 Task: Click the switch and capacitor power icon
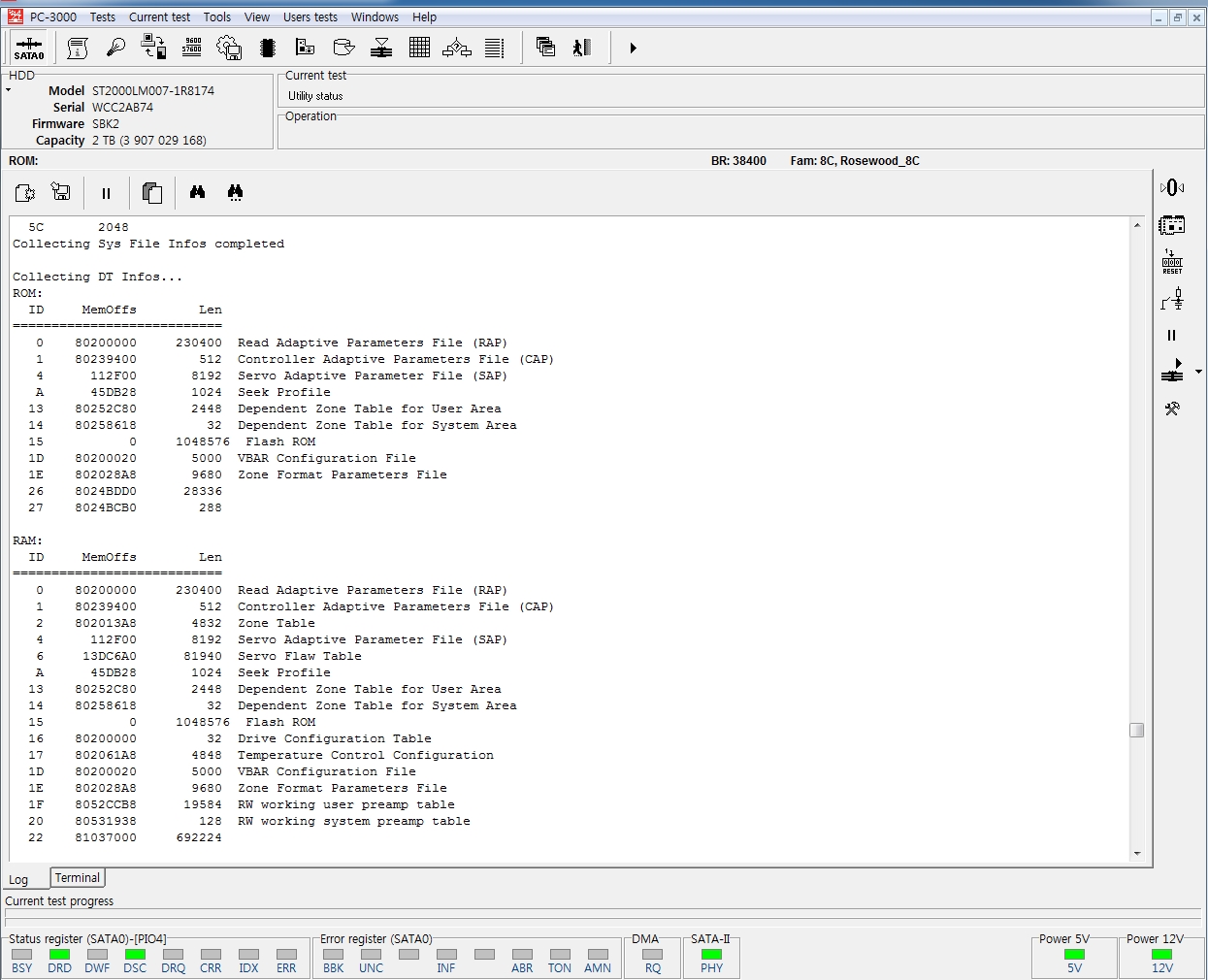(1172, 299)
